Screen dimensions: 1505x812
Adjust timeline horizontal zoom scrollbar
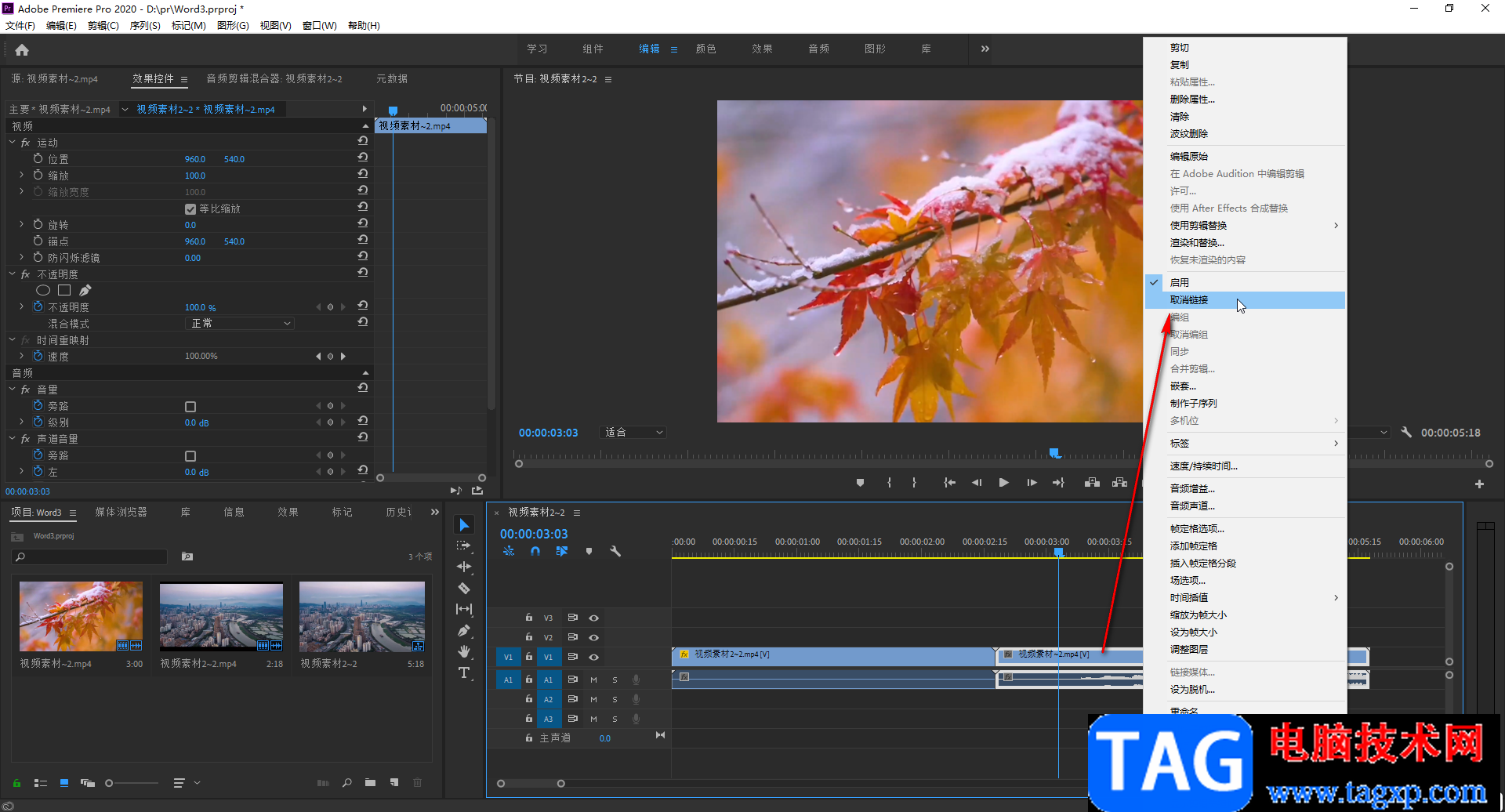click(531, 783)
